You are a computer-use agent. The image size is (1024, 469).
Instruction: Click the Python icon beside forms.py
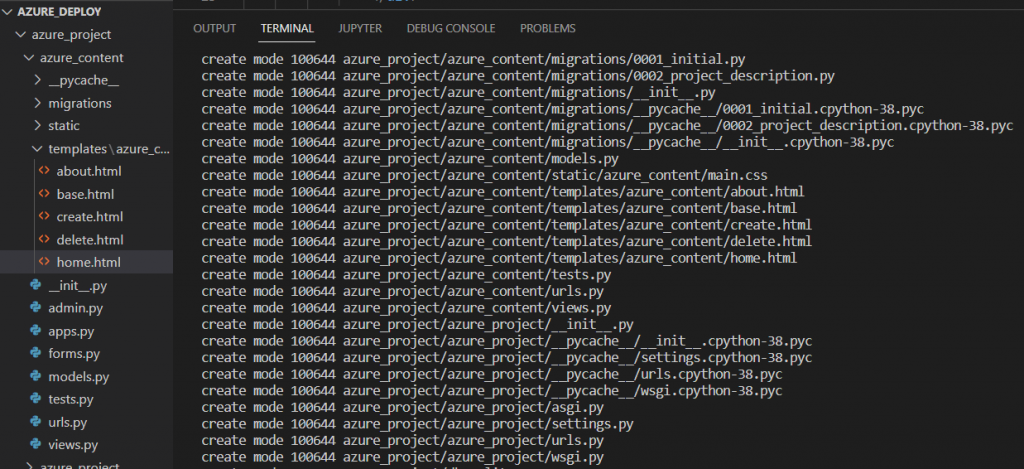pyautogui.click(x=36, y=353)
